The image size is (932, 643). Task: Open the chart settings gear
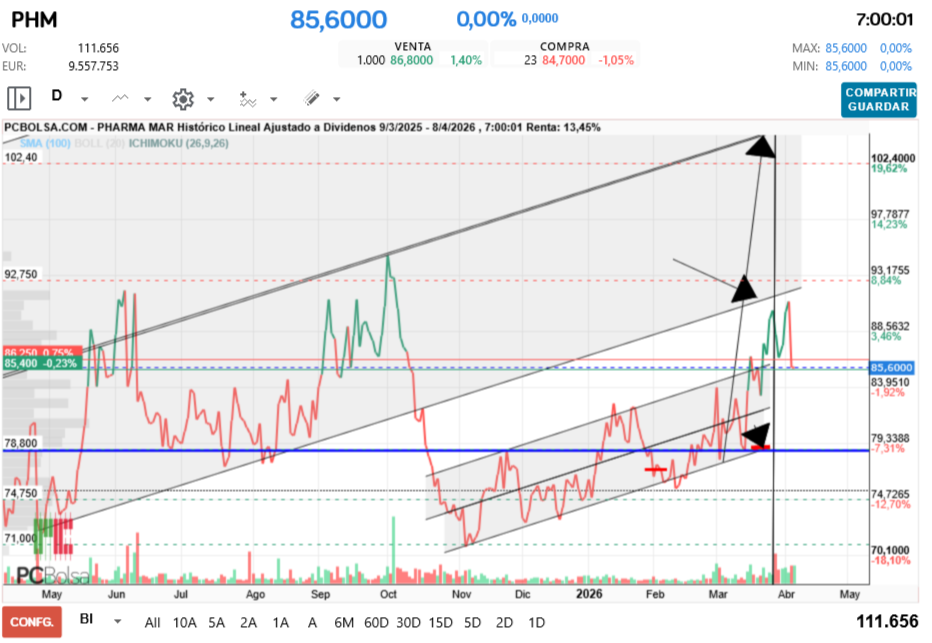pos(183,99)
